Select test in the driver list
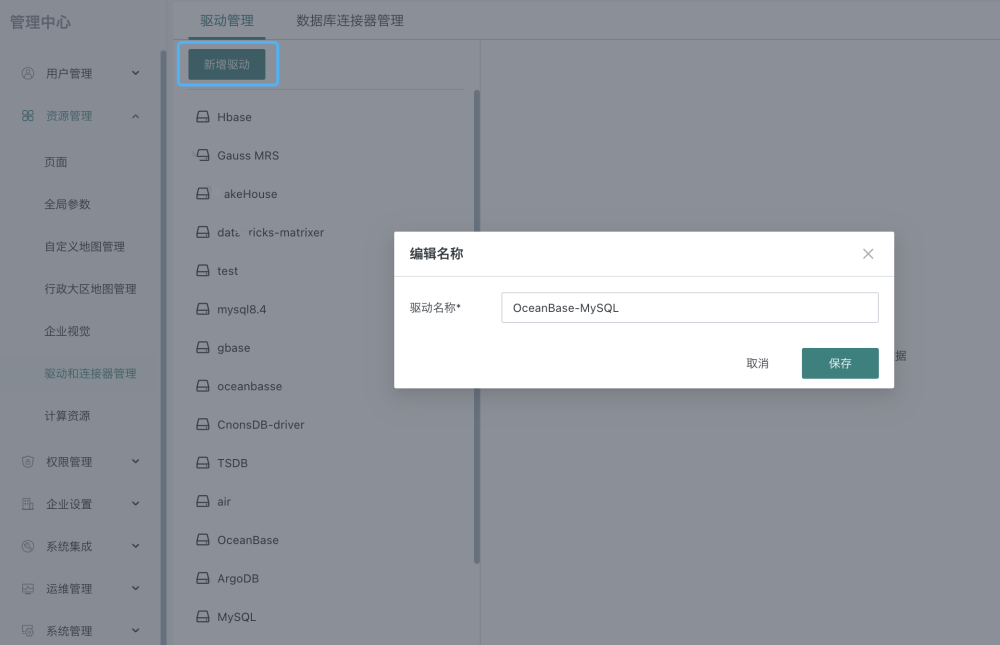 [x=228, y=271]
